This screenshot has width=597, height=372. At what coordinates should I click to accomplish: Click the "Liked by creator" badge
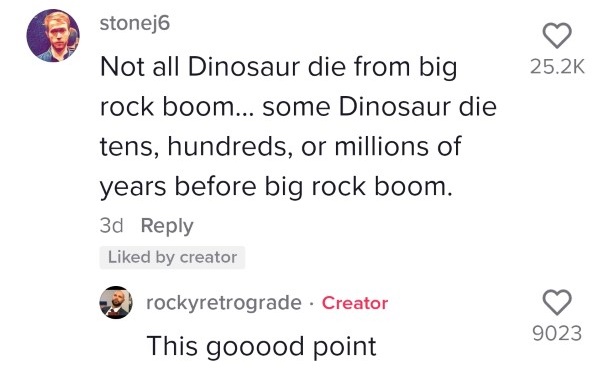[x=172, y=257]
